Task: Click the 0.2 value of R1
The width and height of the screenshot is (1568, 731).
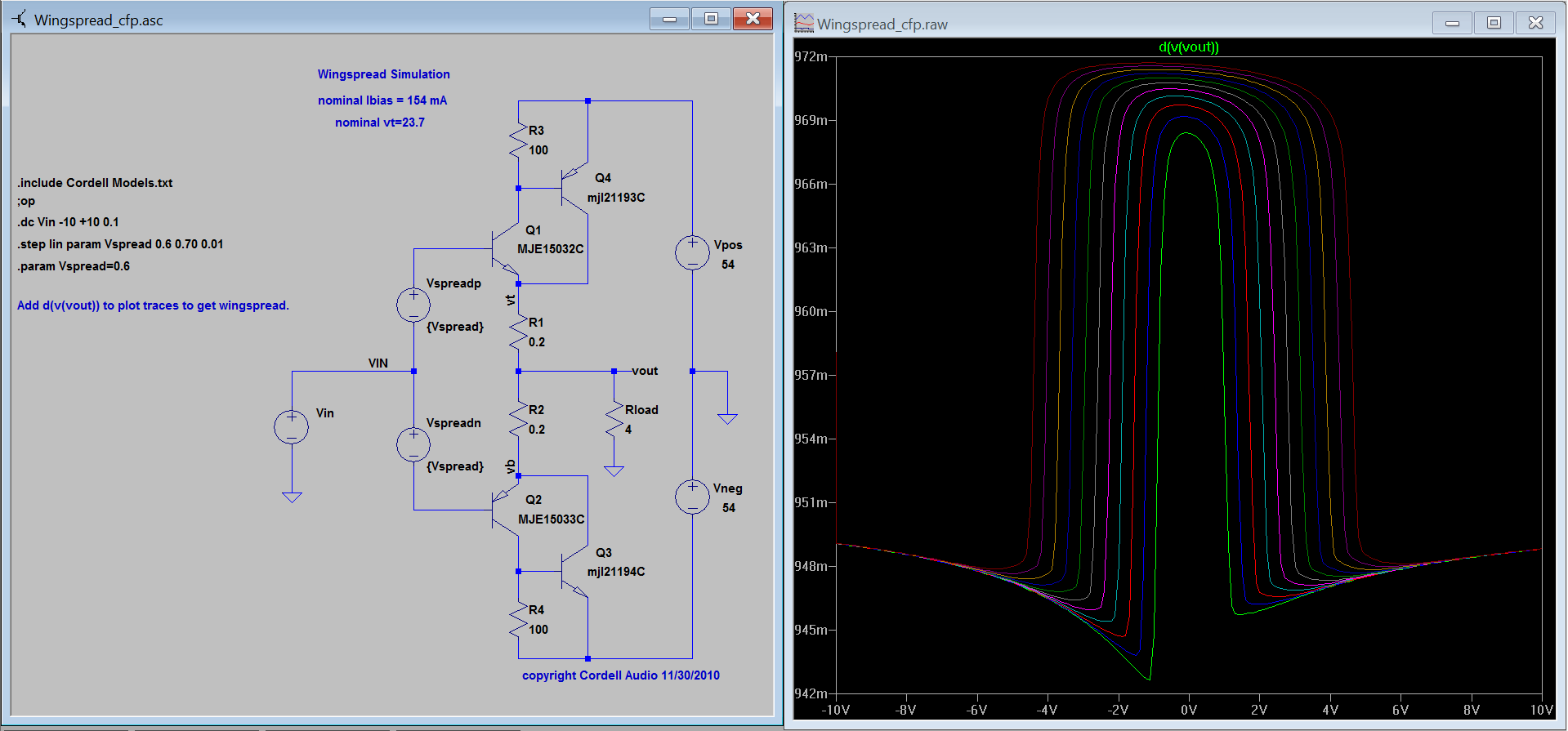Action: click(x=537, y=342)
